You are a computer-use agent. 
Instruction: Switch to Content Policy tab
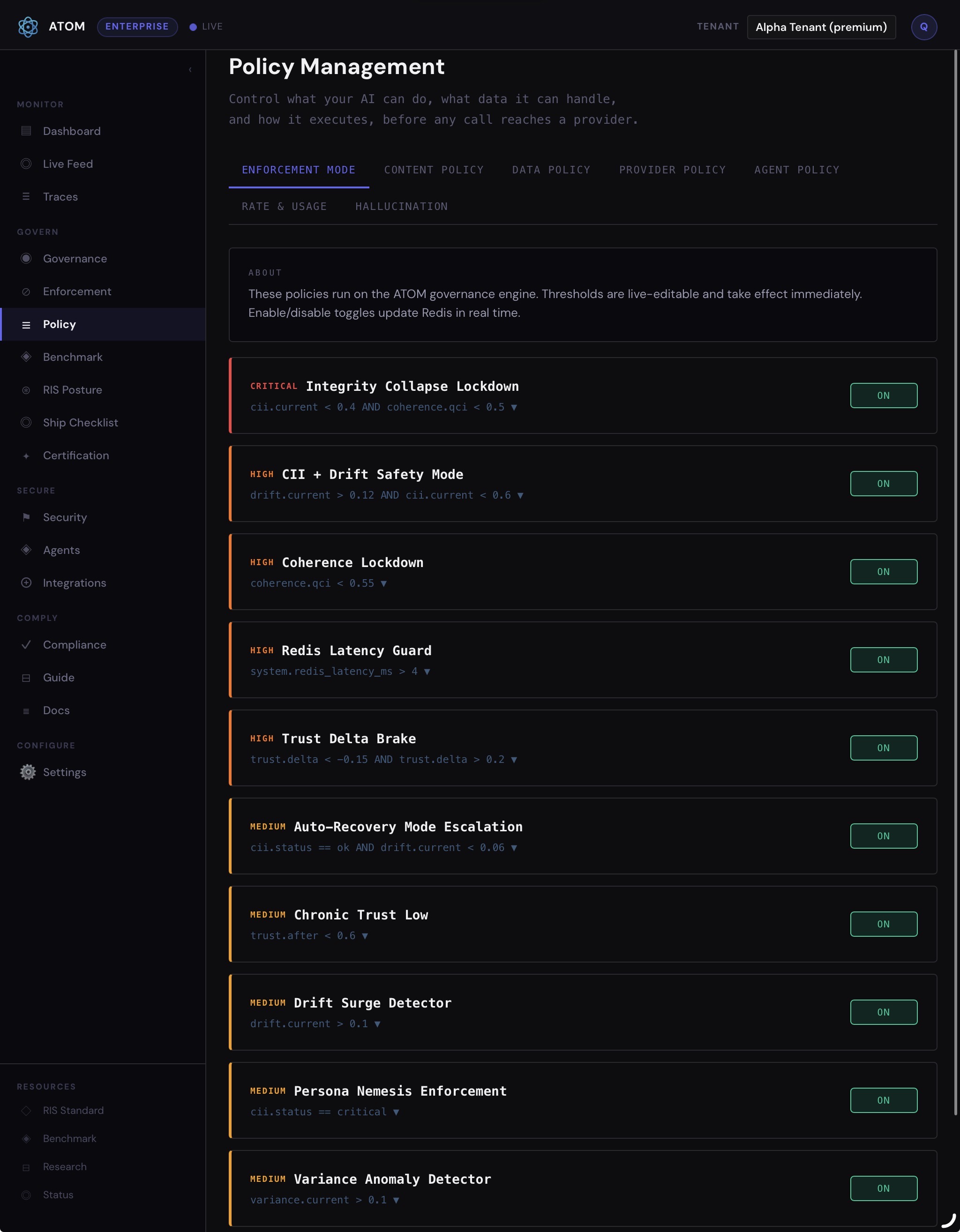434,170
